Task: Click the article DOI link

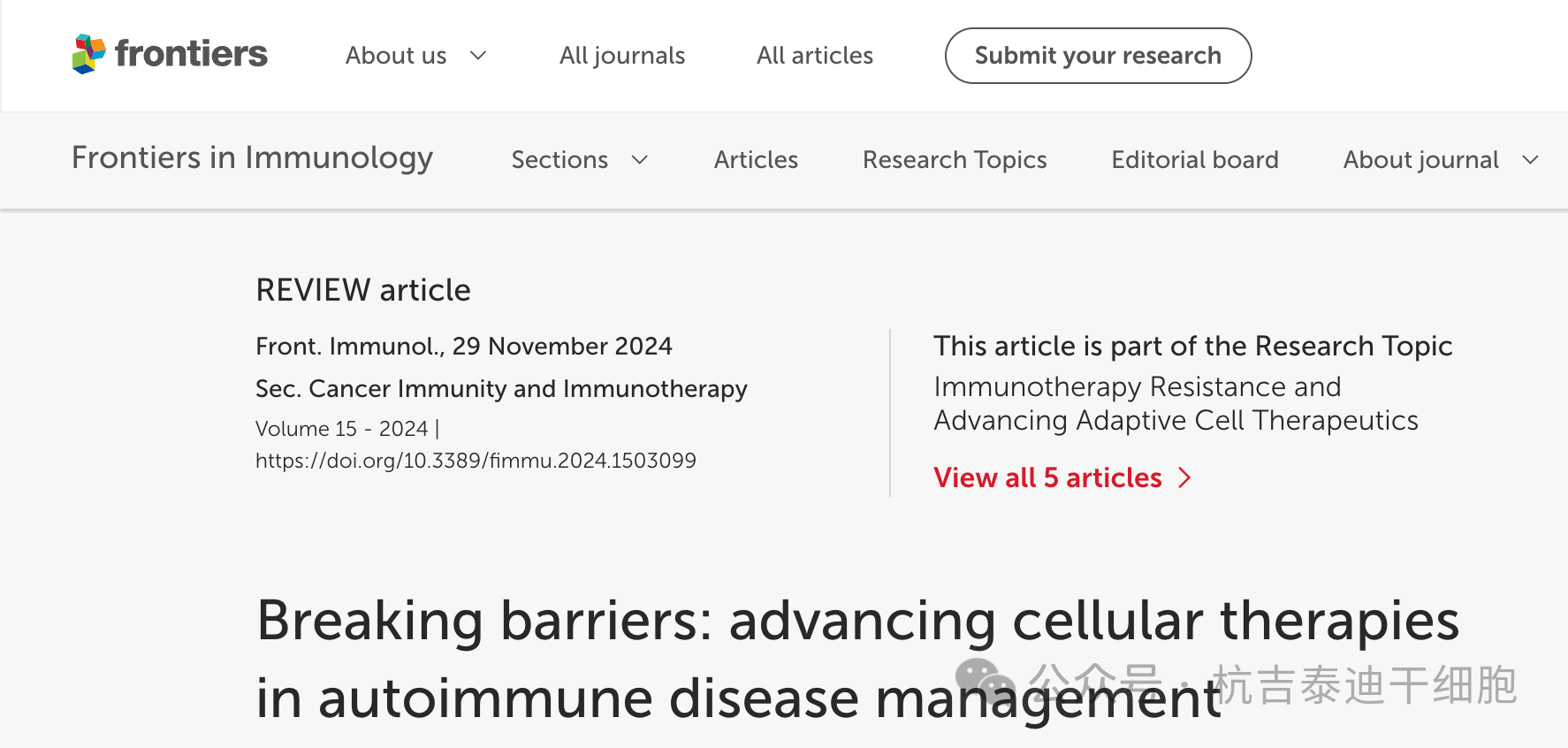Action: pos(476,461)
